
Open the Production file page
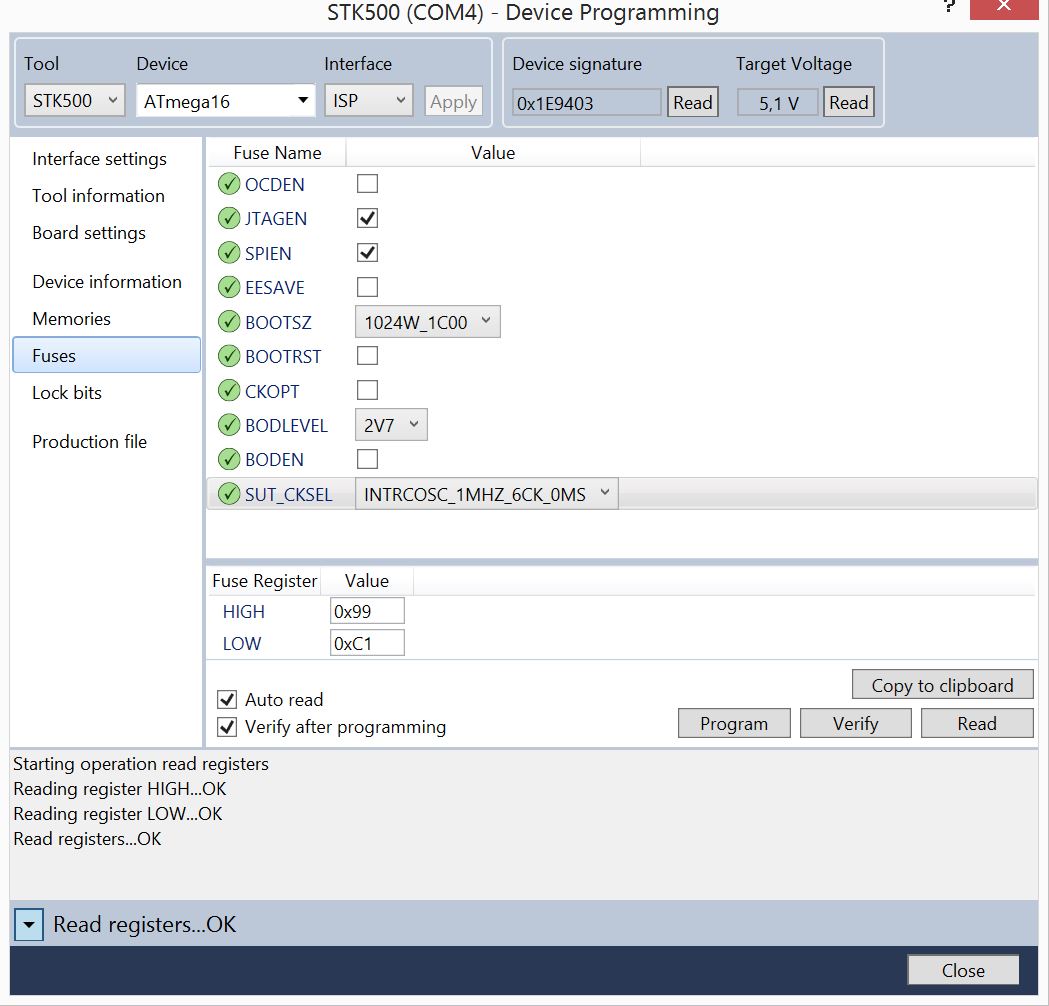coord(90,441)
